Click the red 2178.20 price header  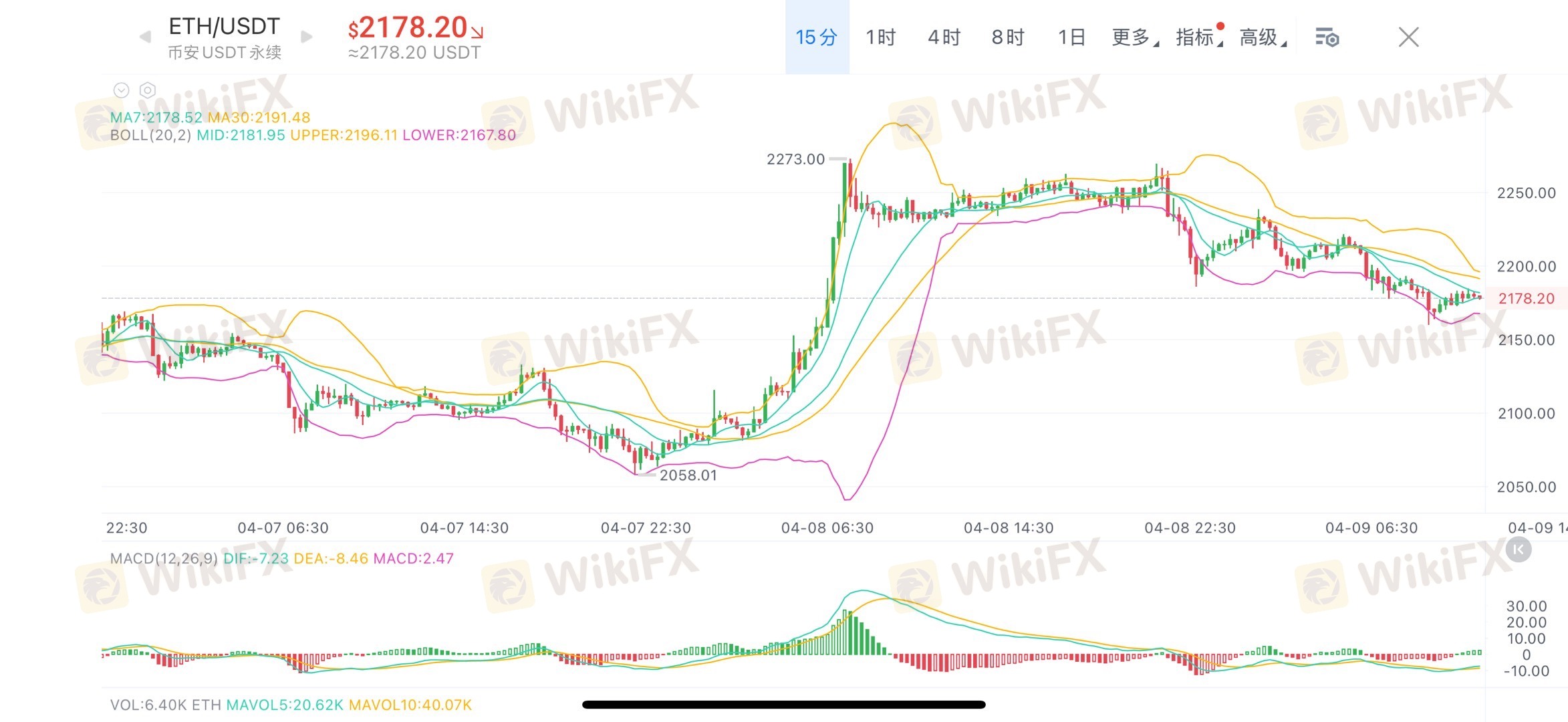(415, 28)
